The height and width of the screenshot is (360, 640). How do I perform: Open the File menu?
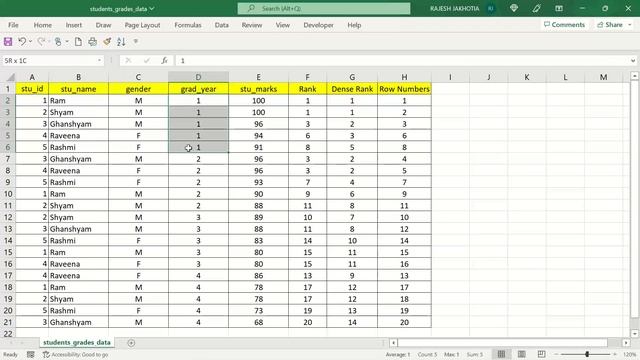point(13,25)
